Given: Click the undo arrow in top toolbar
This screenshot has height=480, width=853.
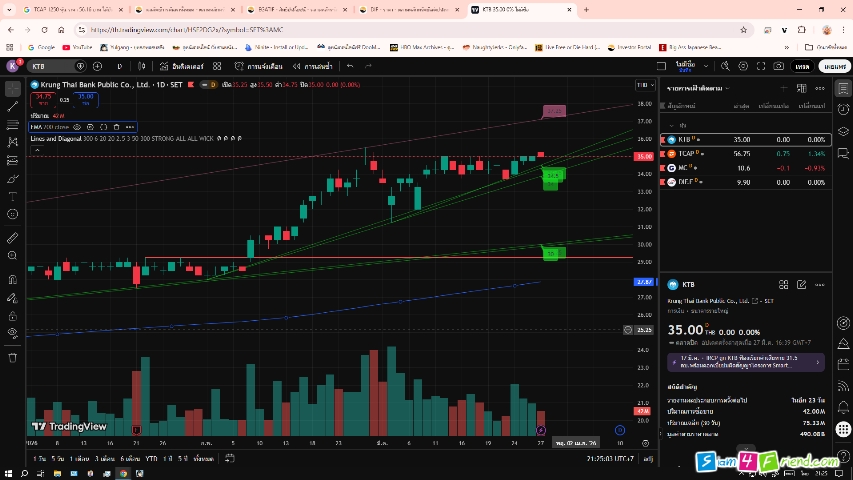Looking at the screenshot, I should (350, 66).
